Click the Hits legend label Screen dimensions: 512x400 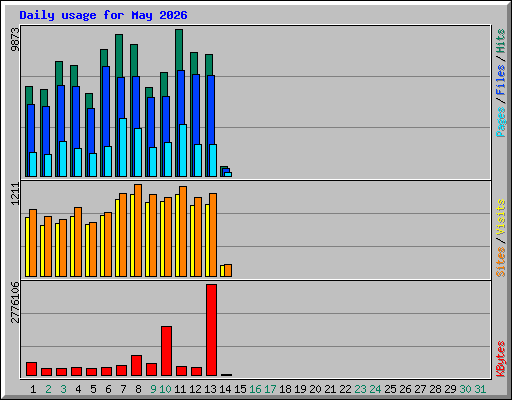pos(501,41)
